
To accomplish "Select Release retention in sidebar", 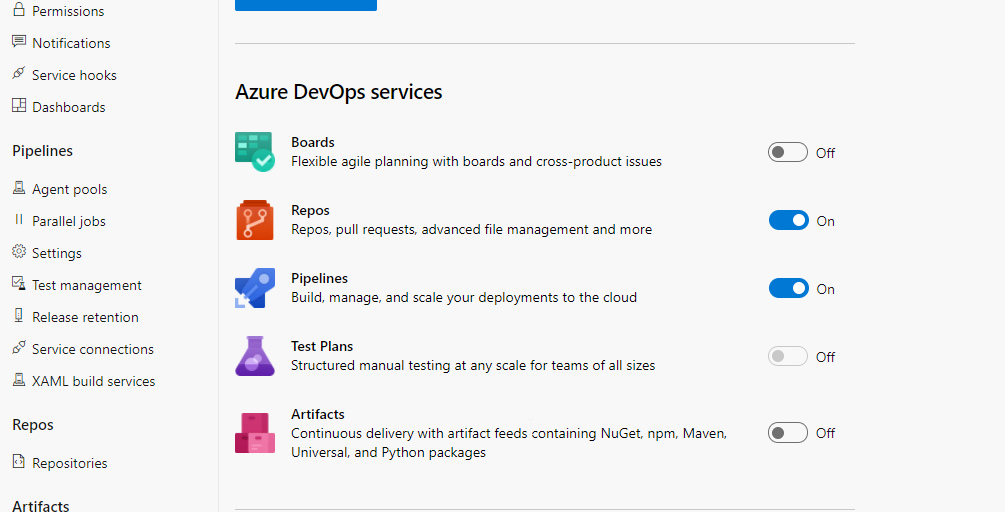I will click(x=85, y=317).
